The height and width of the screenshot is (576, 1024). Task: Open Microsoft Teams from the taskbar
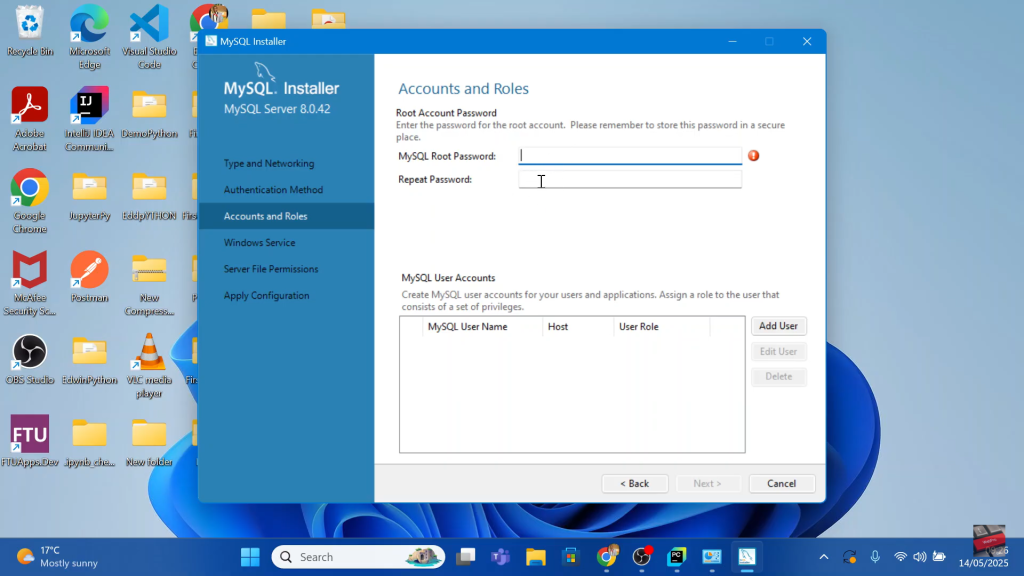501,557
